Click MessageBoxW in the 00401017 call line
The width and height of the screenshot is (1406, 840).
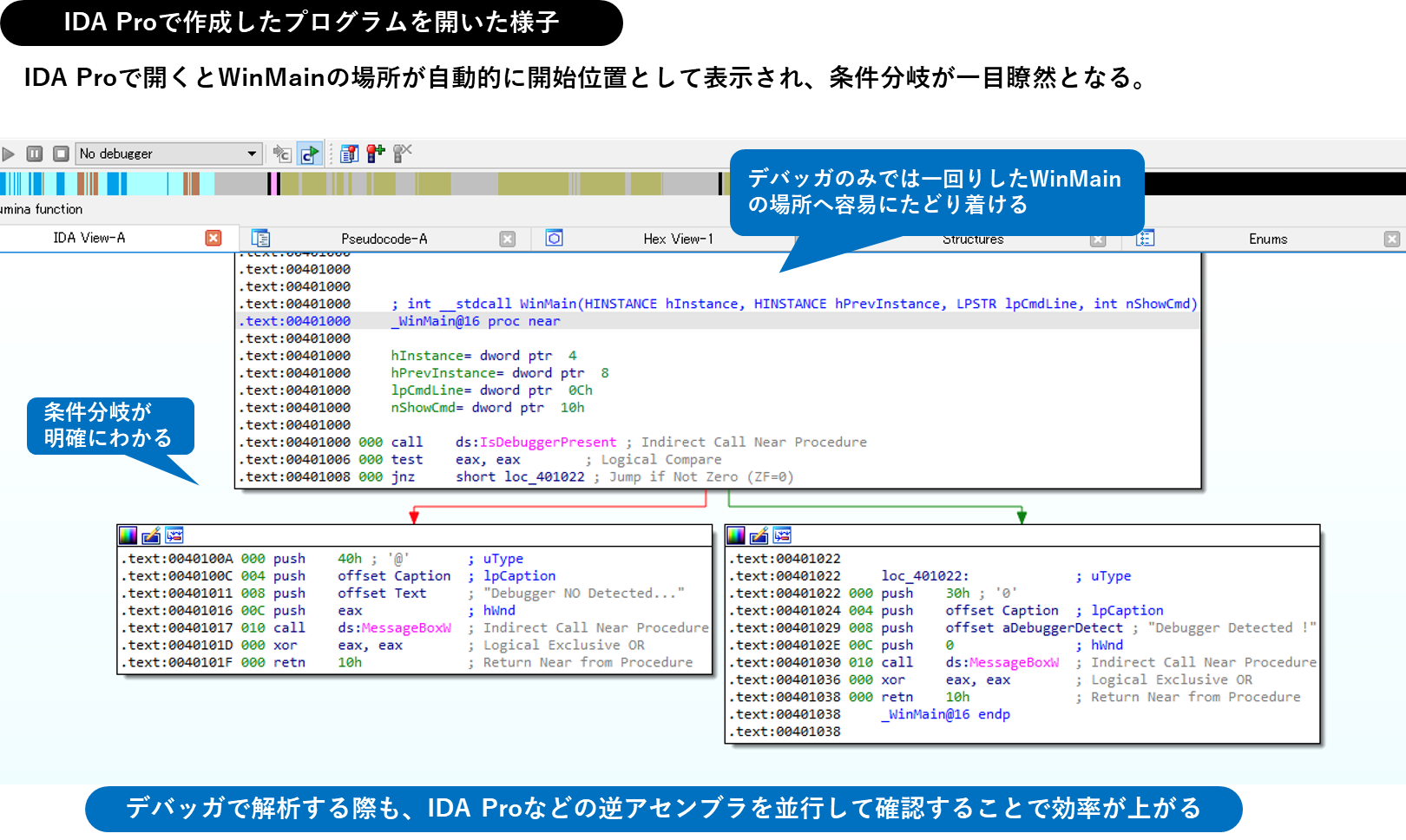click(x=406, y=628)
